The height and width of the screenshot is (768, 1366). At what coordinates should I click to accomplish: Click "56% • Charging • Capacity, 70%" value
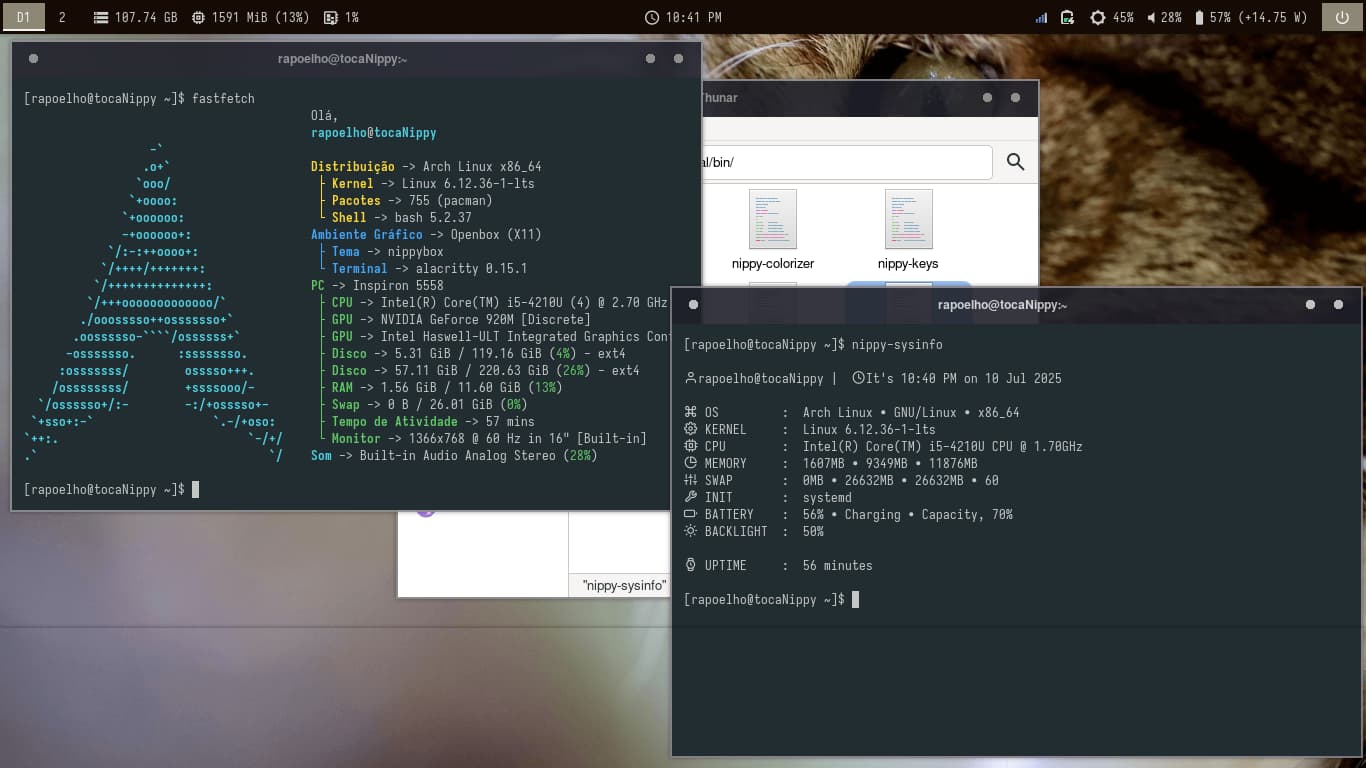[908, 514]
